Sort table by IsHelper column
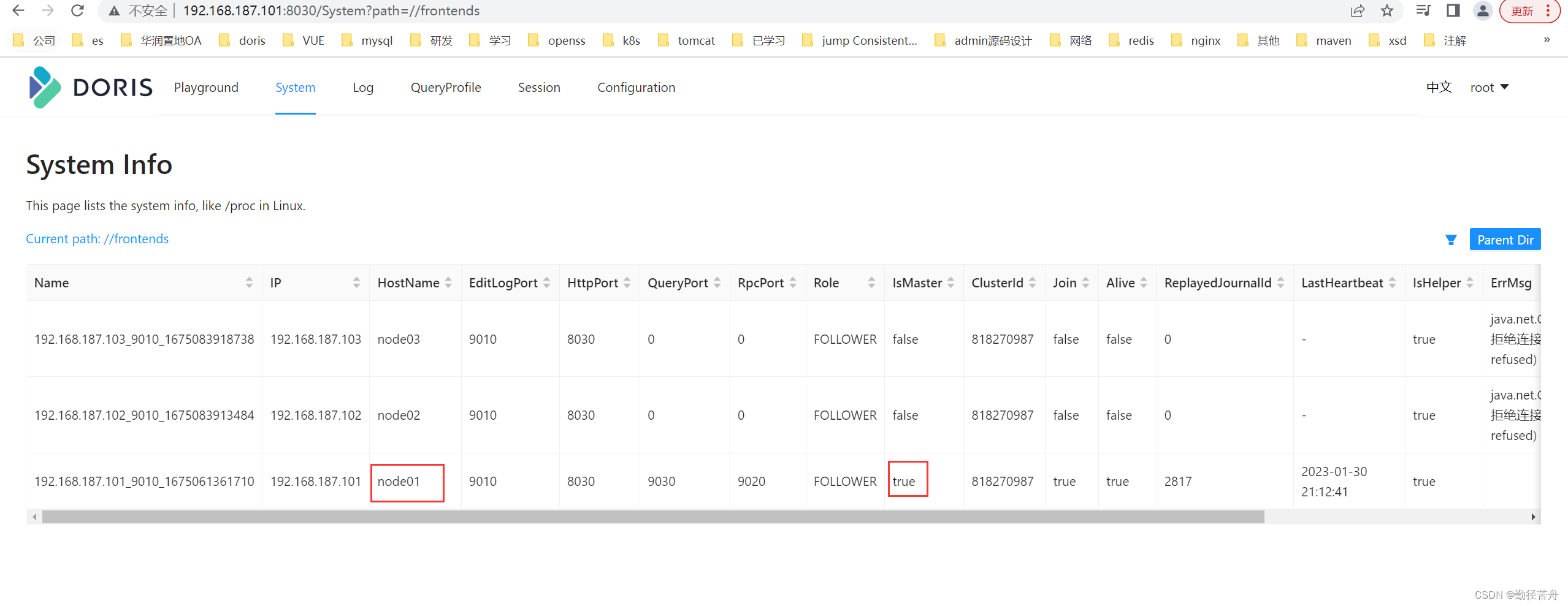1568x606 pixels. tap(1470, 282)
